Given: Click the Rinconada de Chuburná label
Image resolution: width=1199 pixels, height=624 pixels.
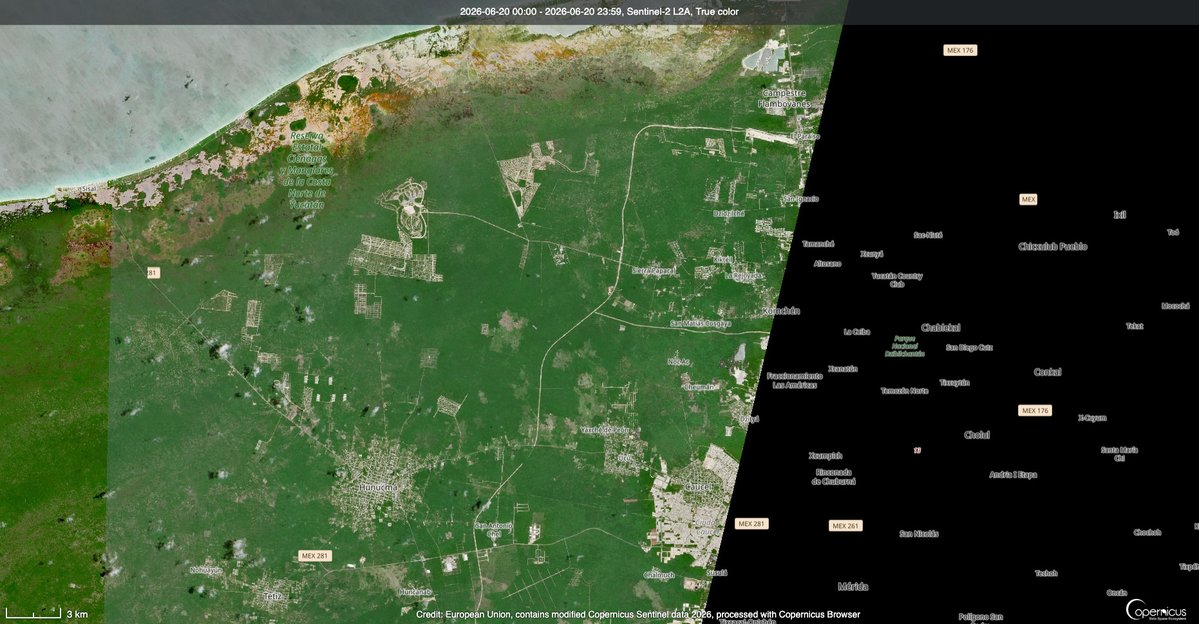Looking at the screenshot, I should click(833, 476).
